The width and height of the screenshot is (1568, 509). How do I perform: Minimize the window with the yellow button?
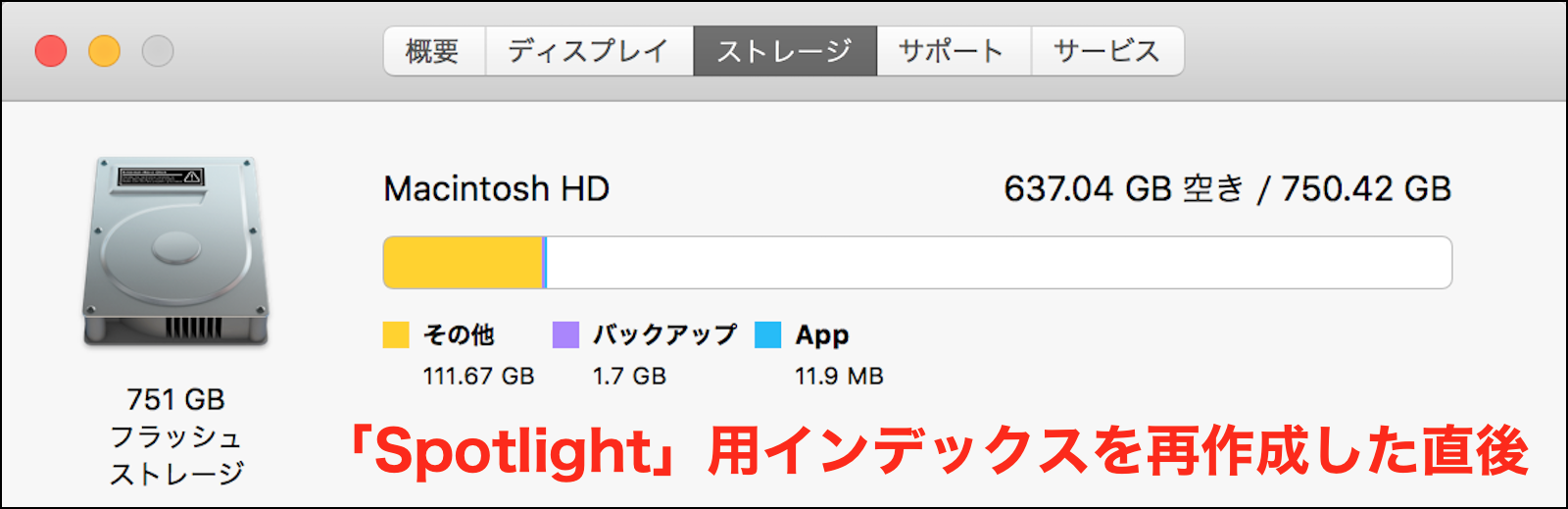point(104,51)
